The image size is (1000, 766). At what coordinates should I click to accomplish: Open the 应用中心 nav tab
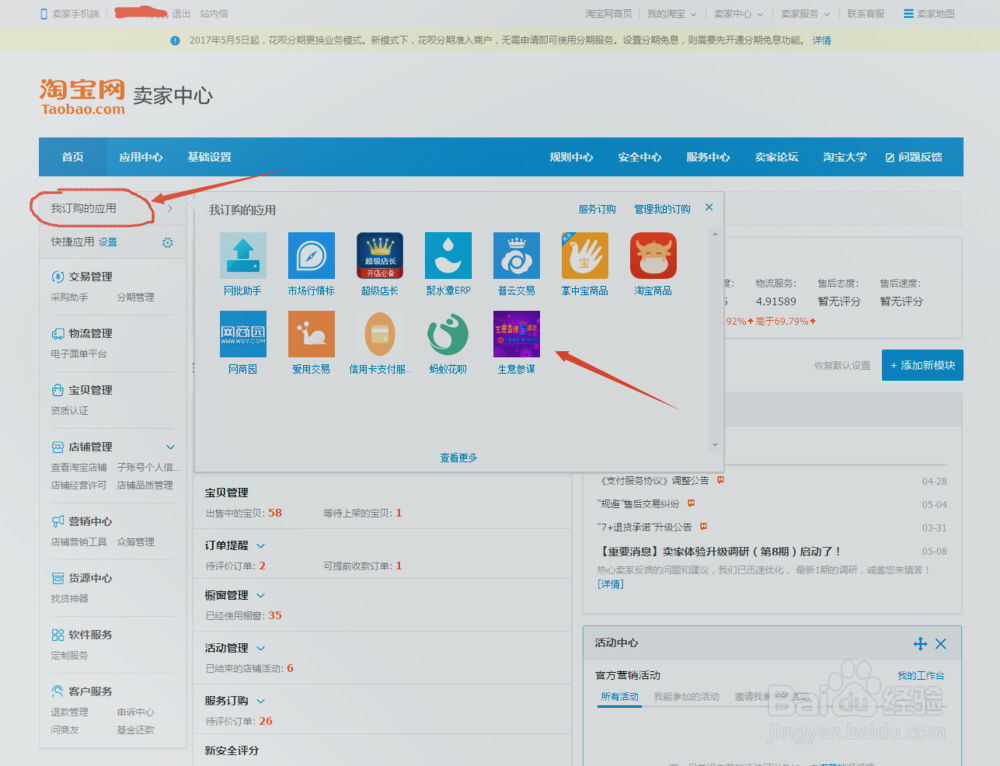click(141, 157)
